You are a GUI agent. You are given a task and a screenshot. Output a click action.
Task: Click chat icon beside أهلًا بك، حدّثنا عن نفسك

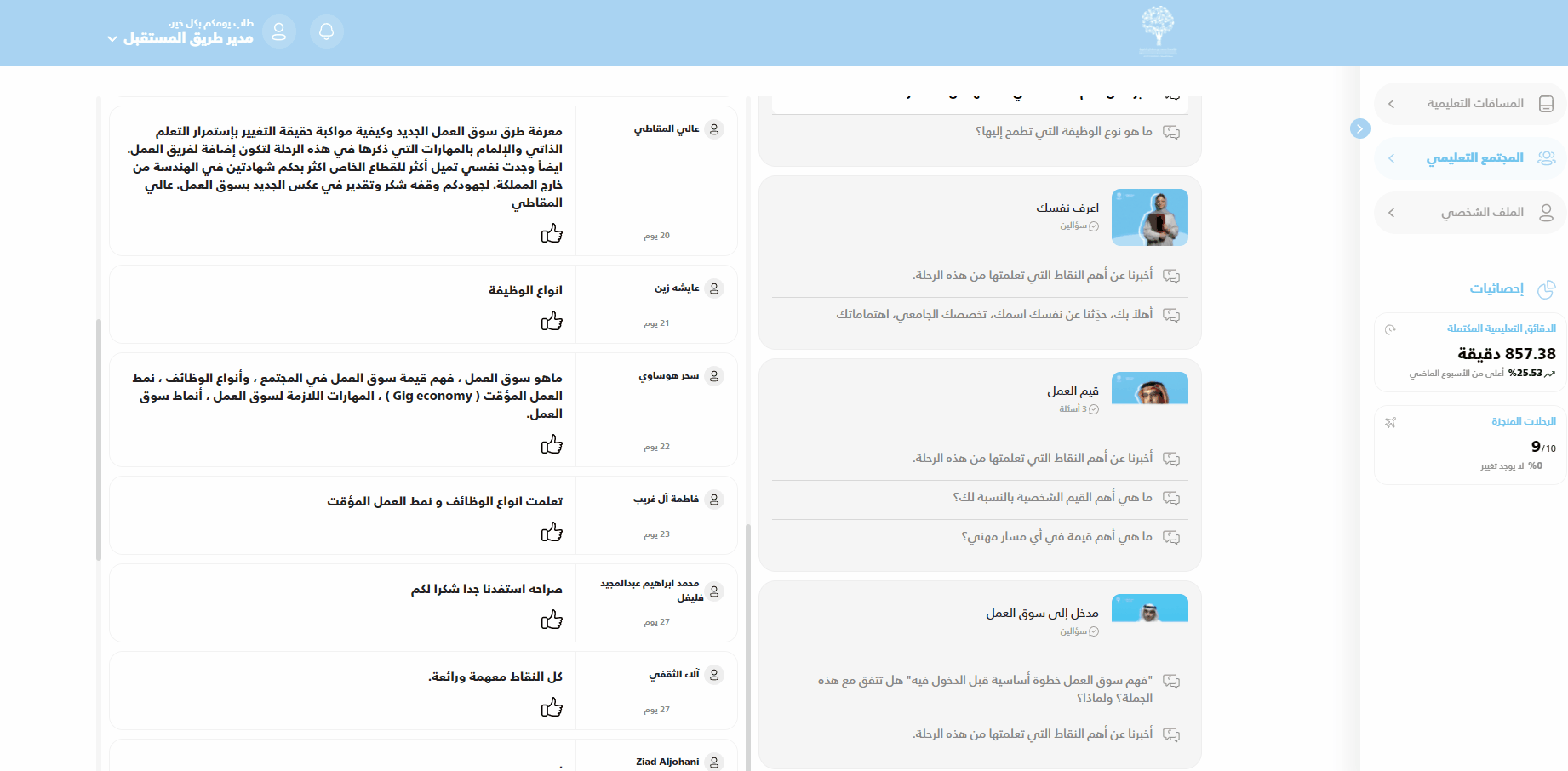pyautogui.click(x=1171, y=315)
